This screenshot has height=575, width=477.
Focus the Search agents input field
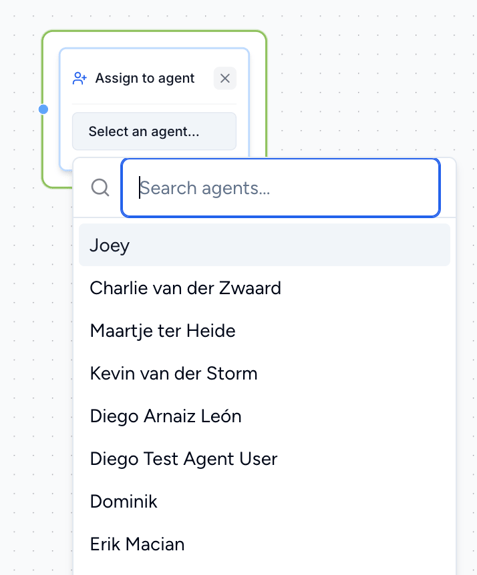[280, 188]
